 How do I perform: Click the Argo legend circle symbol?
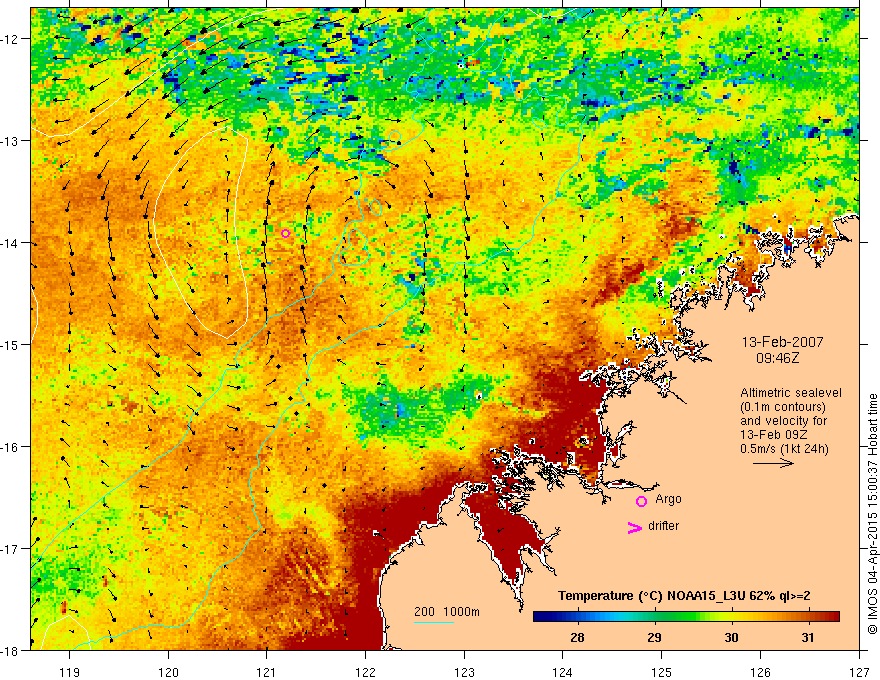point(641,502)
